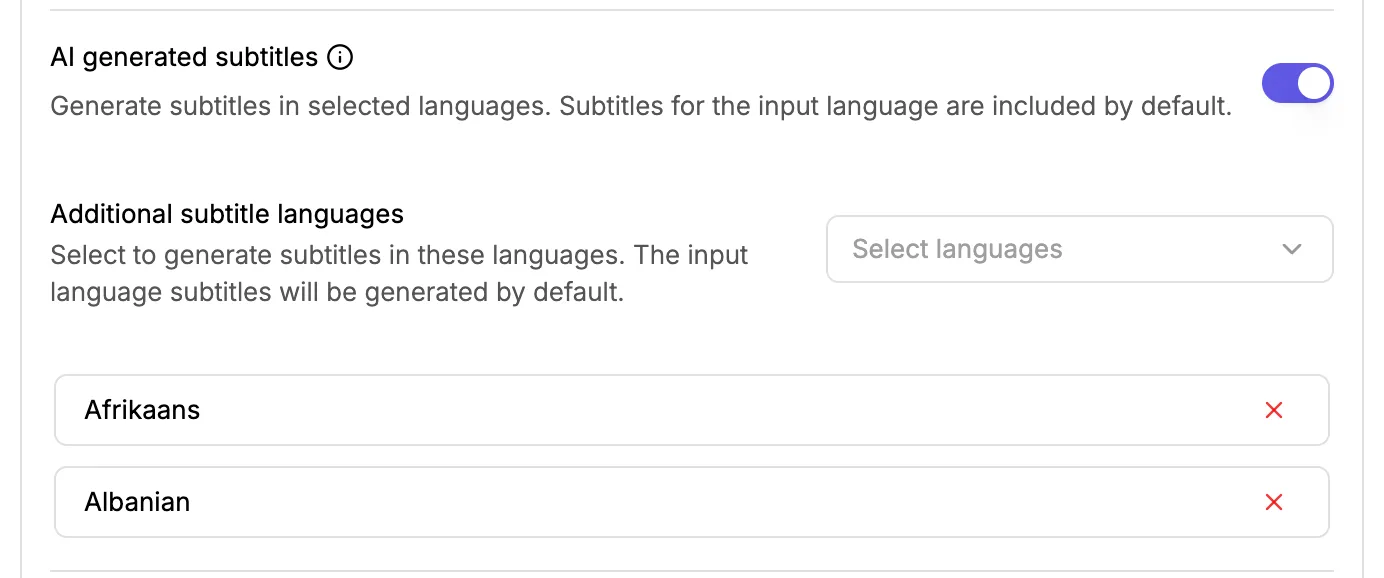The width and height of the screenshot is (1384, 578).
Task: Click the white knob of the subtitles switch
Action: tap(1315, 84)
